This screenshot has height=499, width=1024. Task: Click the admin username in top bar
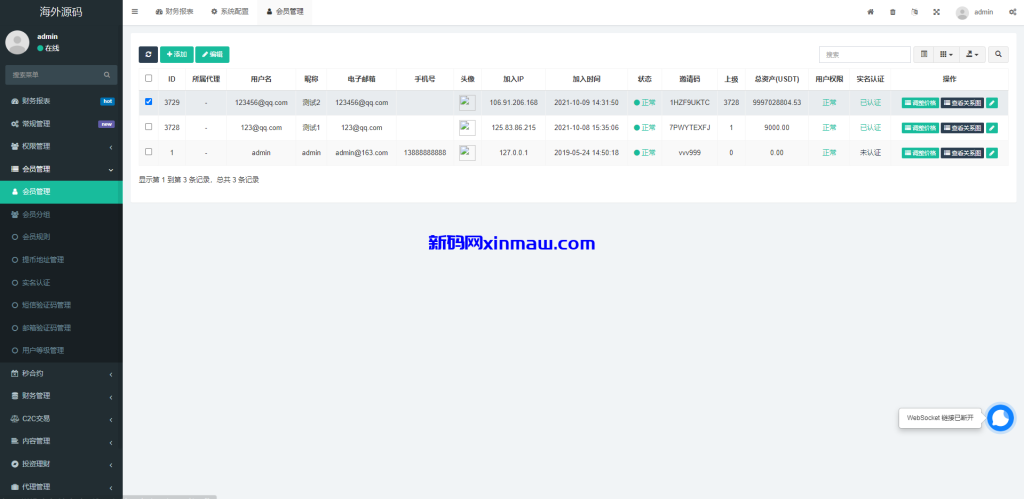pos(984,12)
